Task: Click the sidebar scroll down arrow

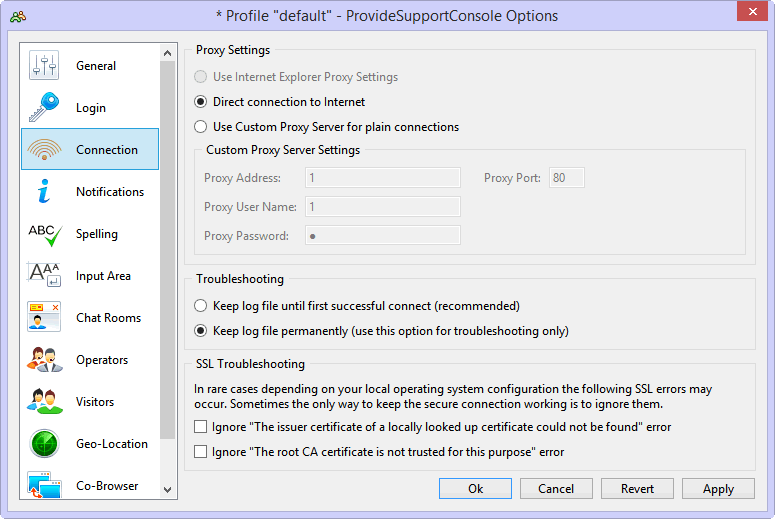Action: pyautogui.click(x=168, y=489)
